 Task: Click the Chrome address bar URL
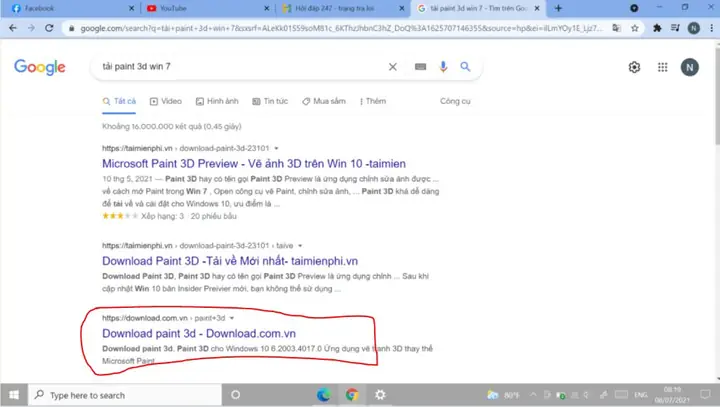click(341, 28)
